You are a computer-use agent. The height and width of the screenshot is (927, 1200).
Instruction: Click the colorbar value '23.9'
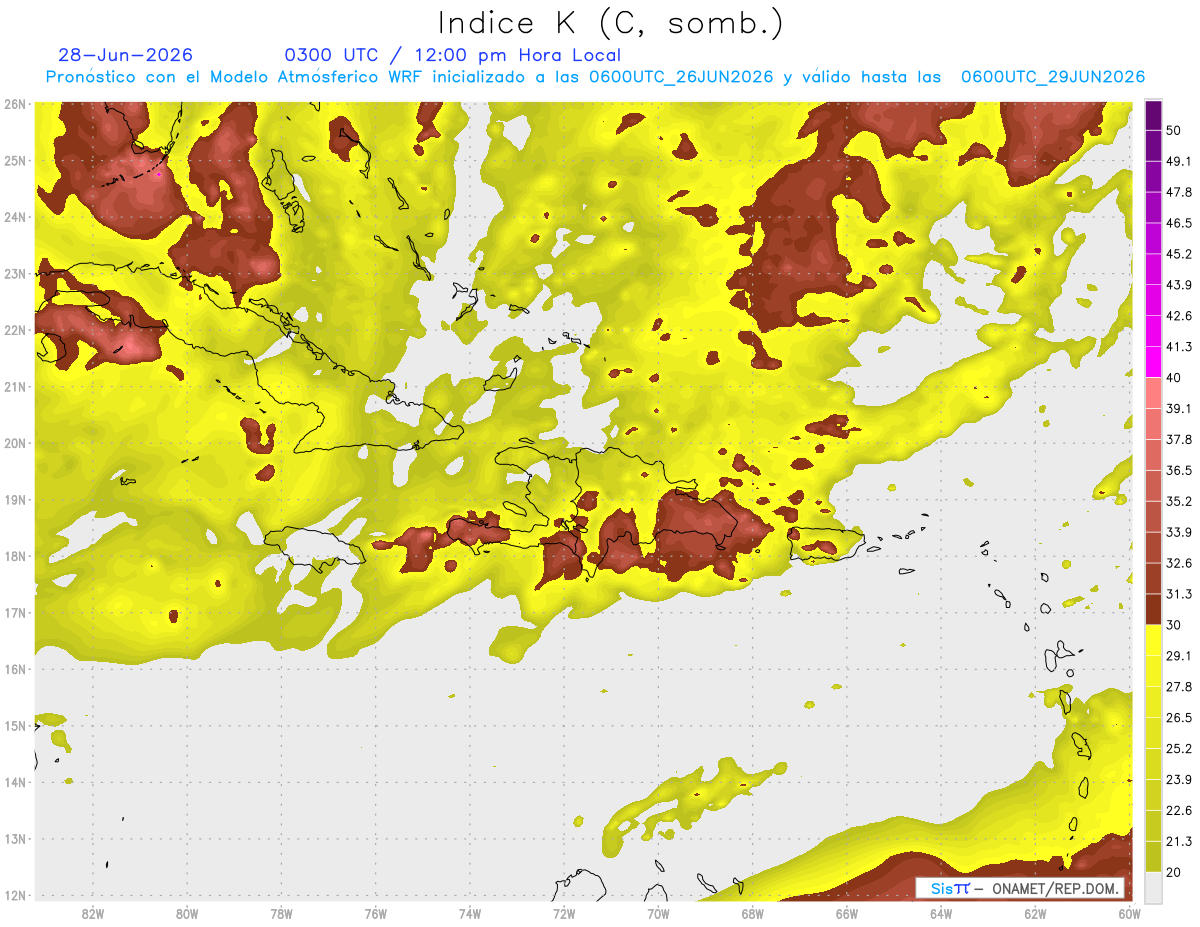tap(1179, 779)
